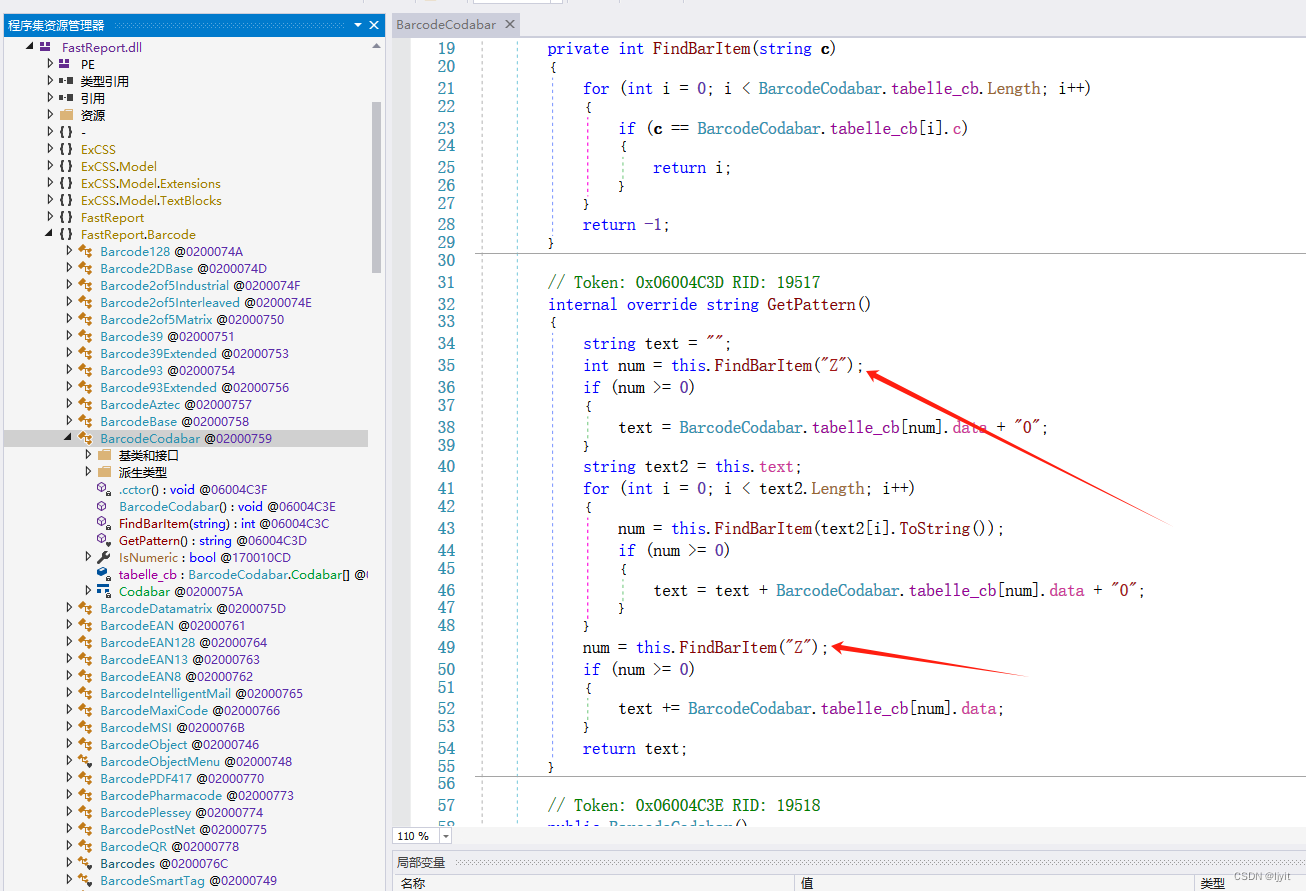Collapse the FastReport.dll assembly node
This screenshot has height=891, width=1306.
30,47
